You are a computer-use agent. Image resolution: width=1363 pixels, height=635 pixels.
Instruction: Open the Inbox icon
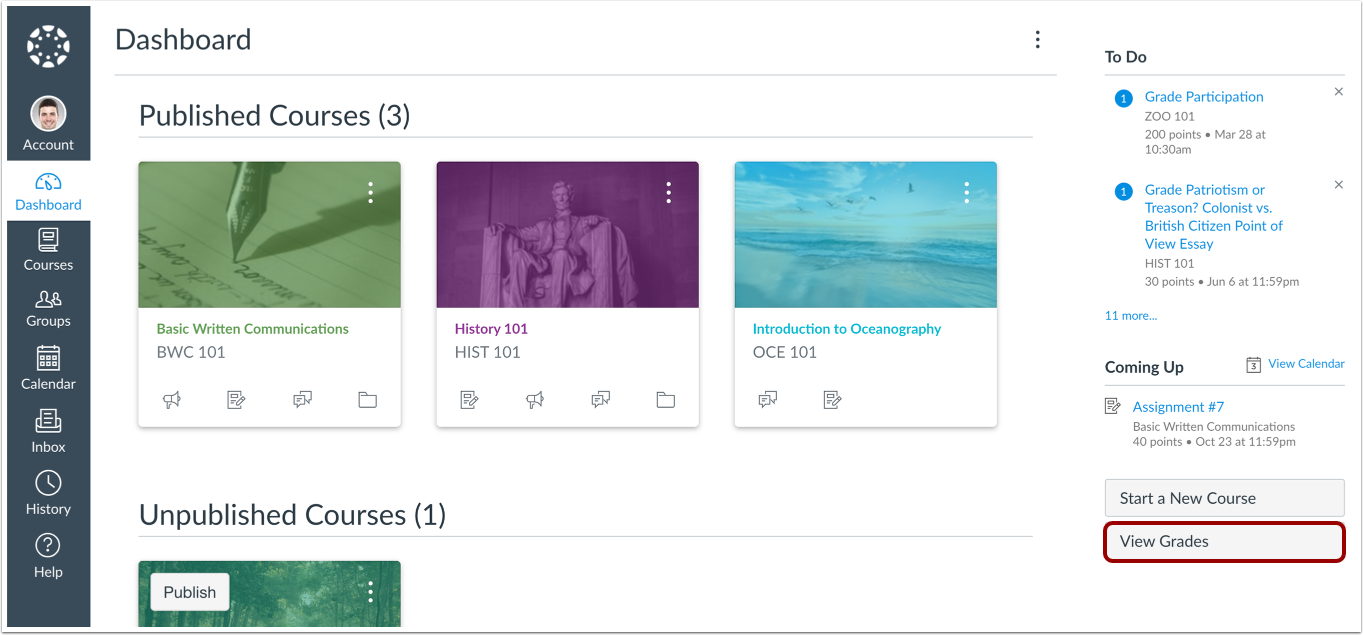47,430
